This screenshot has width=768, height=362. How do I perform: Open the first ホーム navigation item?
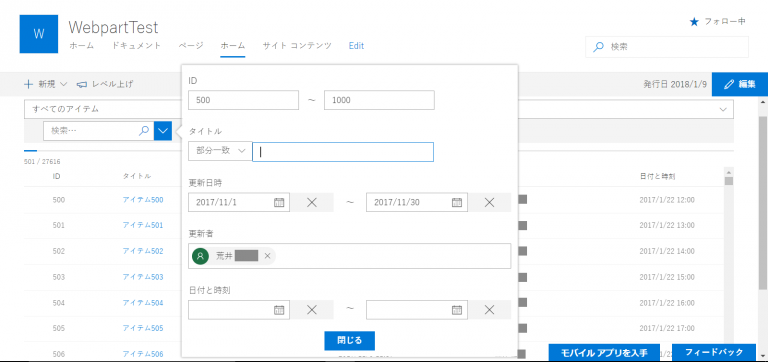click(x=82, y=46)
